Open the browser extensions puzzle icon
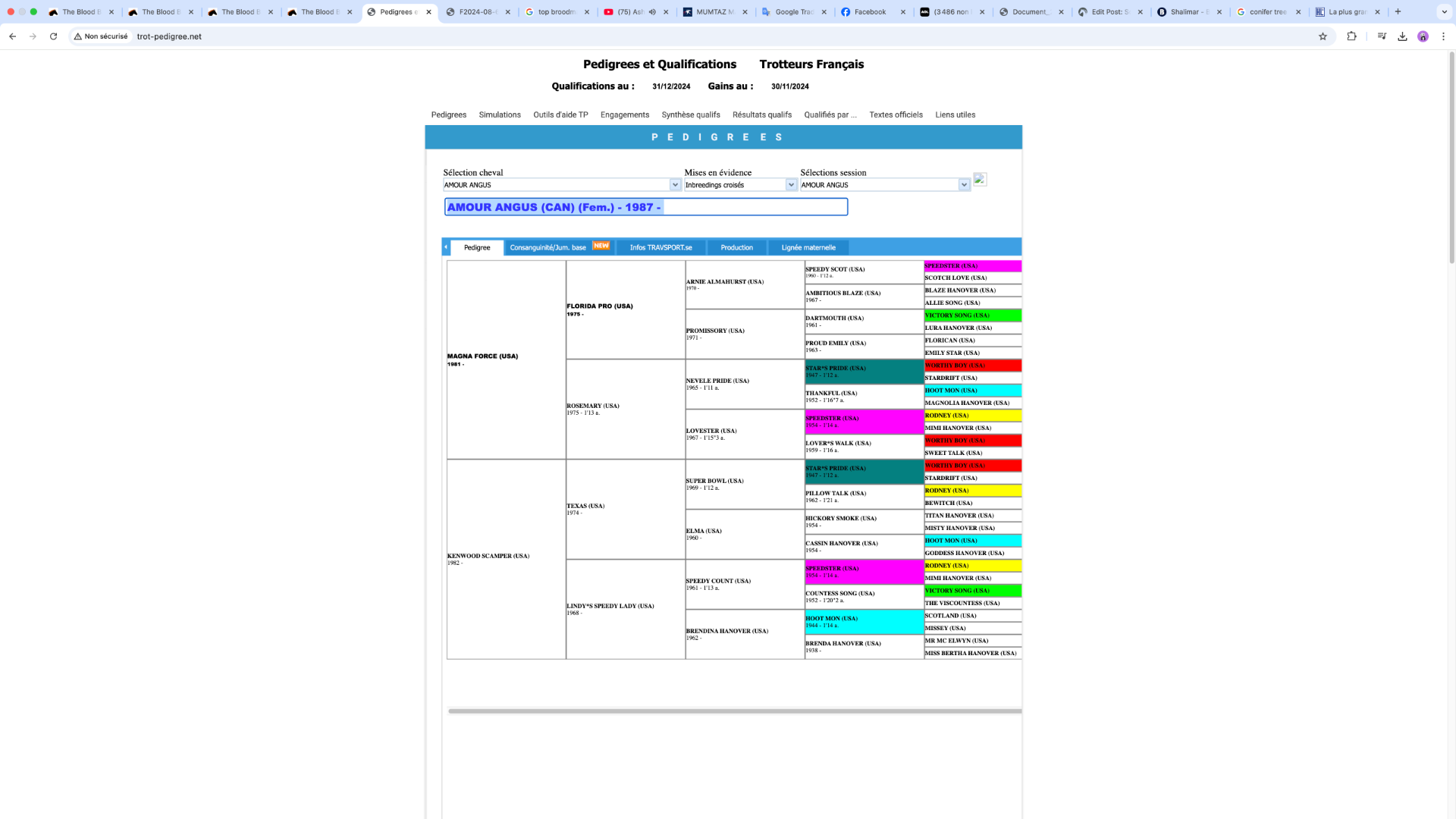Viewport: 1456px width, 819px height. (1351, 36)
